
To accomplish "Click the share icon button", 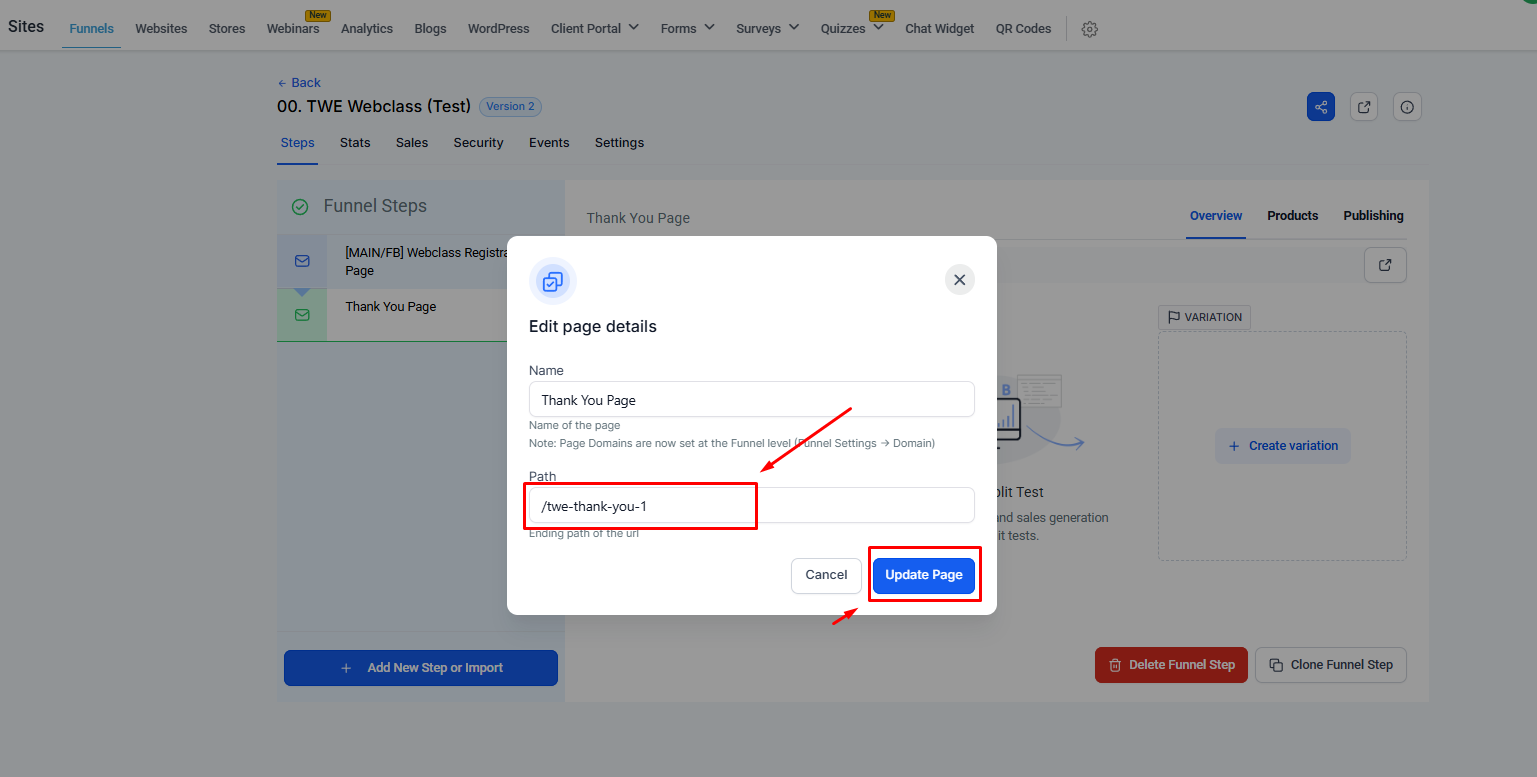I will click(1320, 107).
